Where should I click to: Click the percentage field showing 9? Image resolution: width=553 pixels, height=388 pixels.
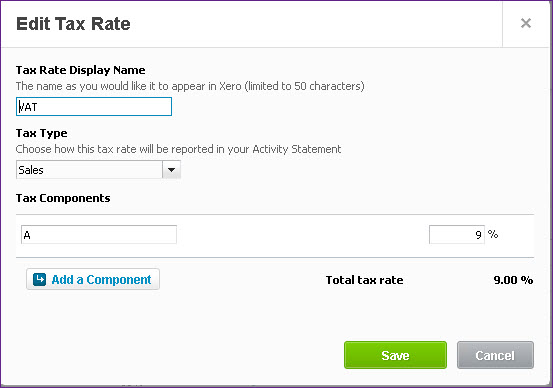pyautogui.click(x=457, y=235)
